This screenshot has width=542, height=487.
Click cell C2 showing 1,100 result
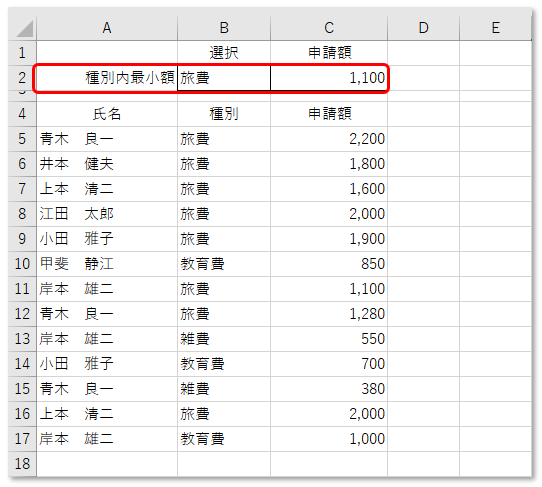(x=329, y=78)
